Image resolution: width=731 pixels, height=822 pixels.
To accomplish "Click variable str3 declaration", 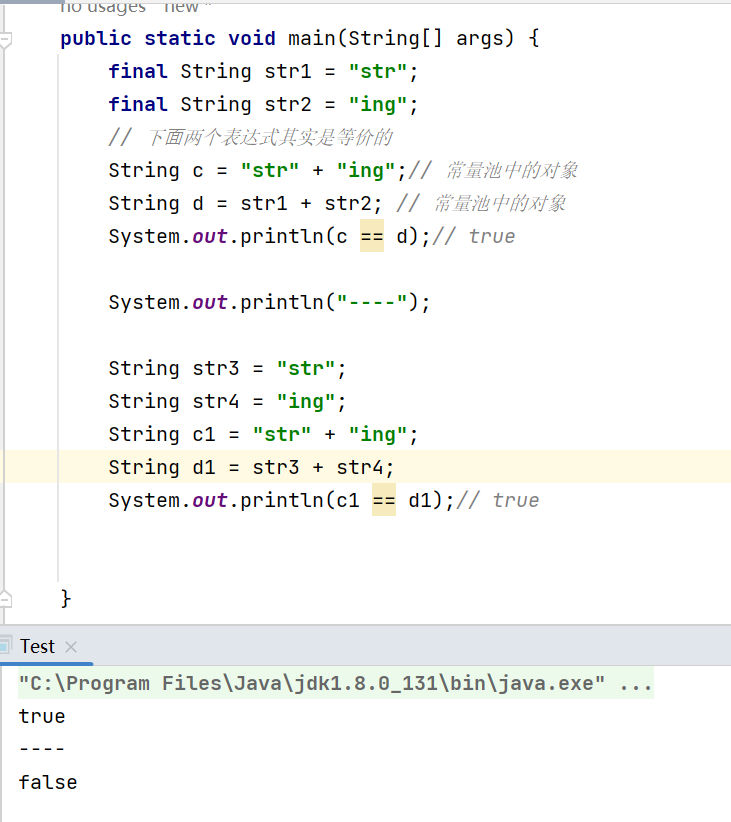I will pyautogui.click(x=216, y=368).
